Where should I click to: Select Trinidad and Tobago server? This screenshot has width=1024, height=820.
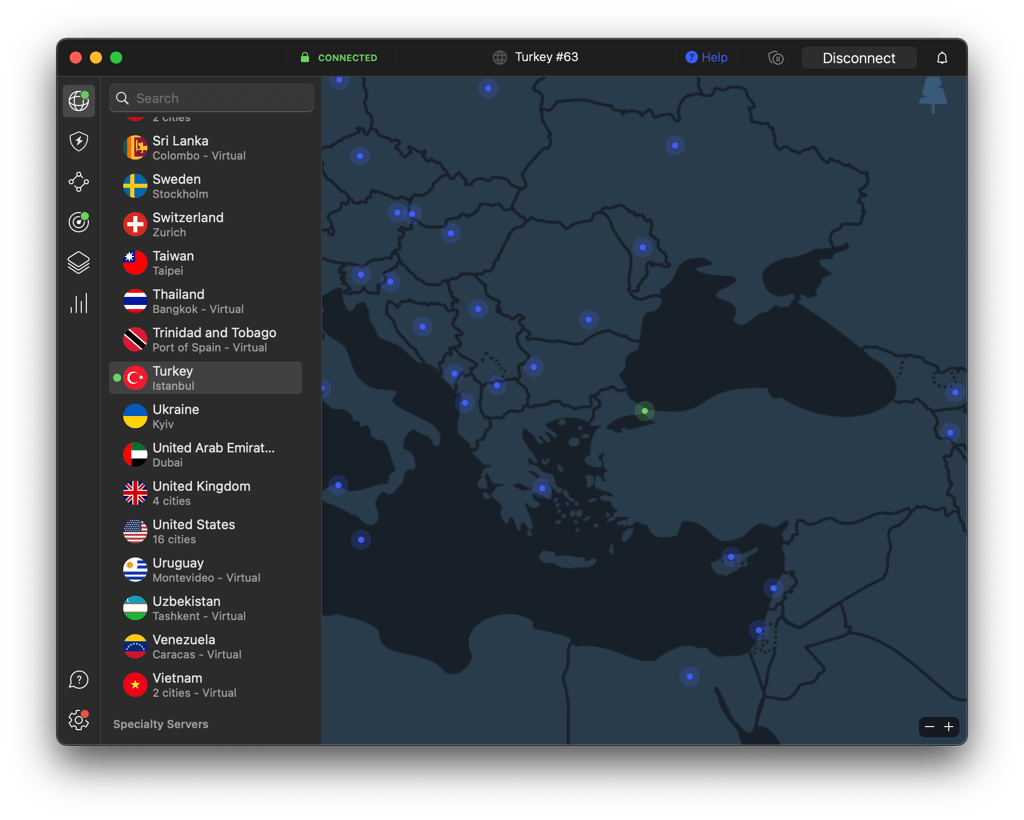coord(206,339)
